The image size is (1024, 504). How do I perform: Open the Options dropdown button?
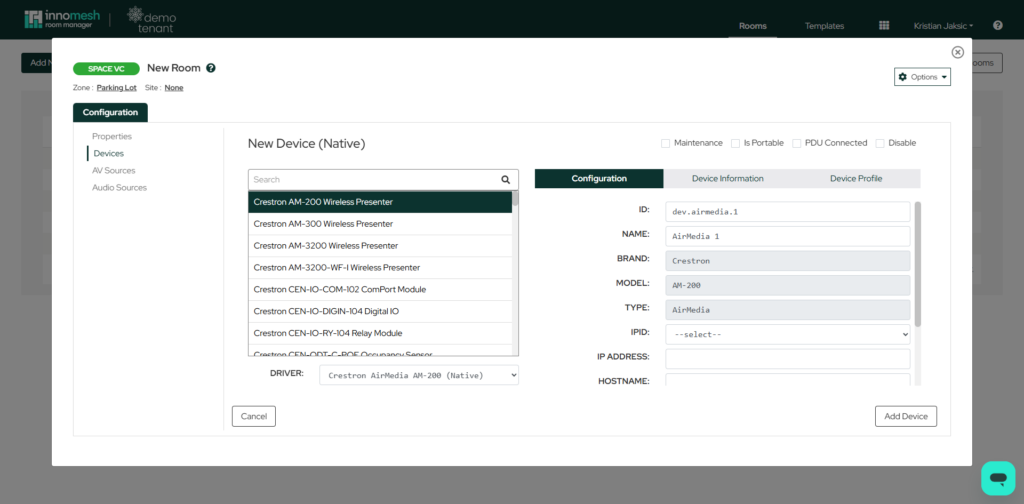(x=922, y=77)
